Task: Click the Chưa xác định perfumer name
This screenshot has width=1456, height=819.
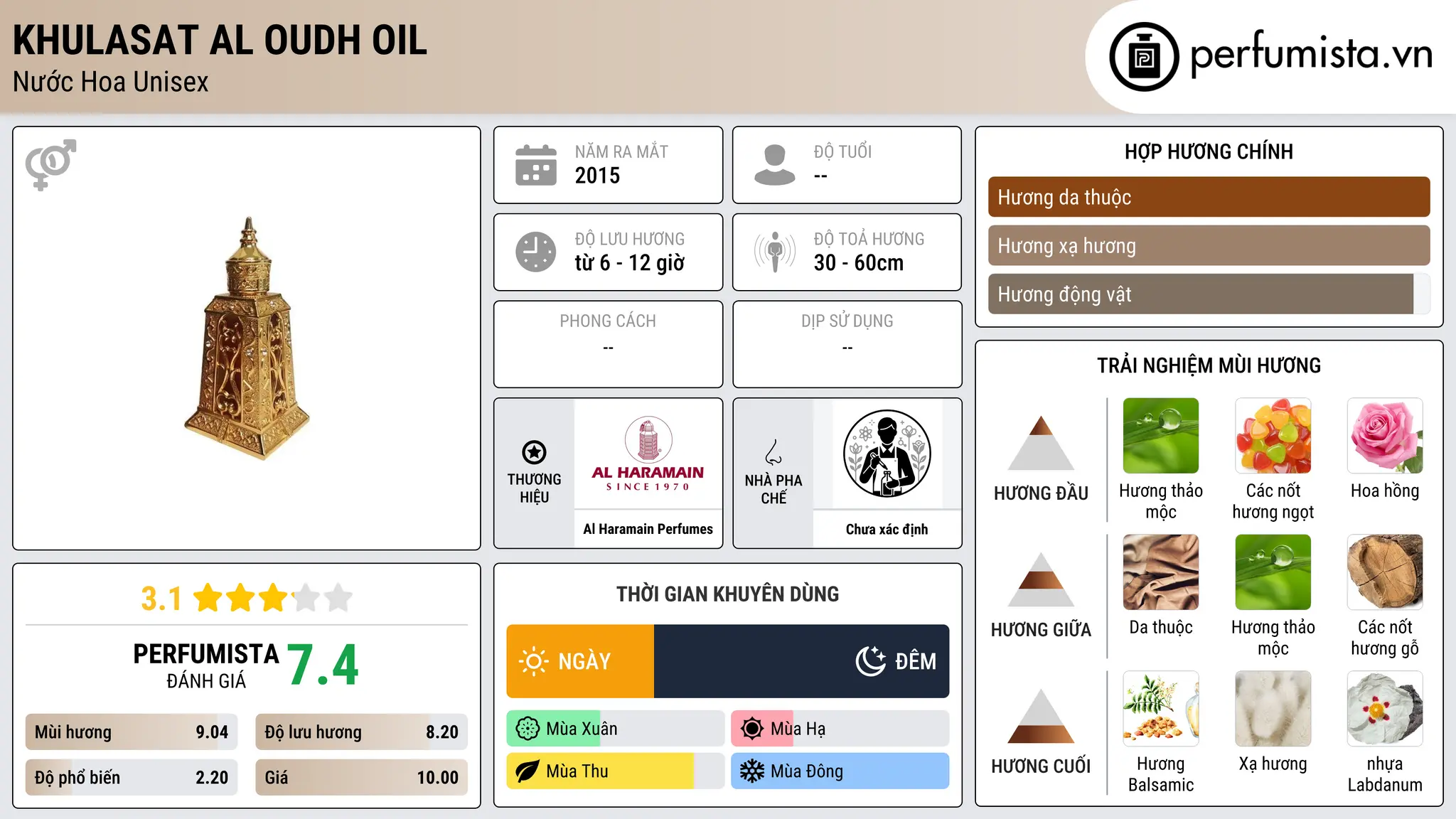Action: 887,529
